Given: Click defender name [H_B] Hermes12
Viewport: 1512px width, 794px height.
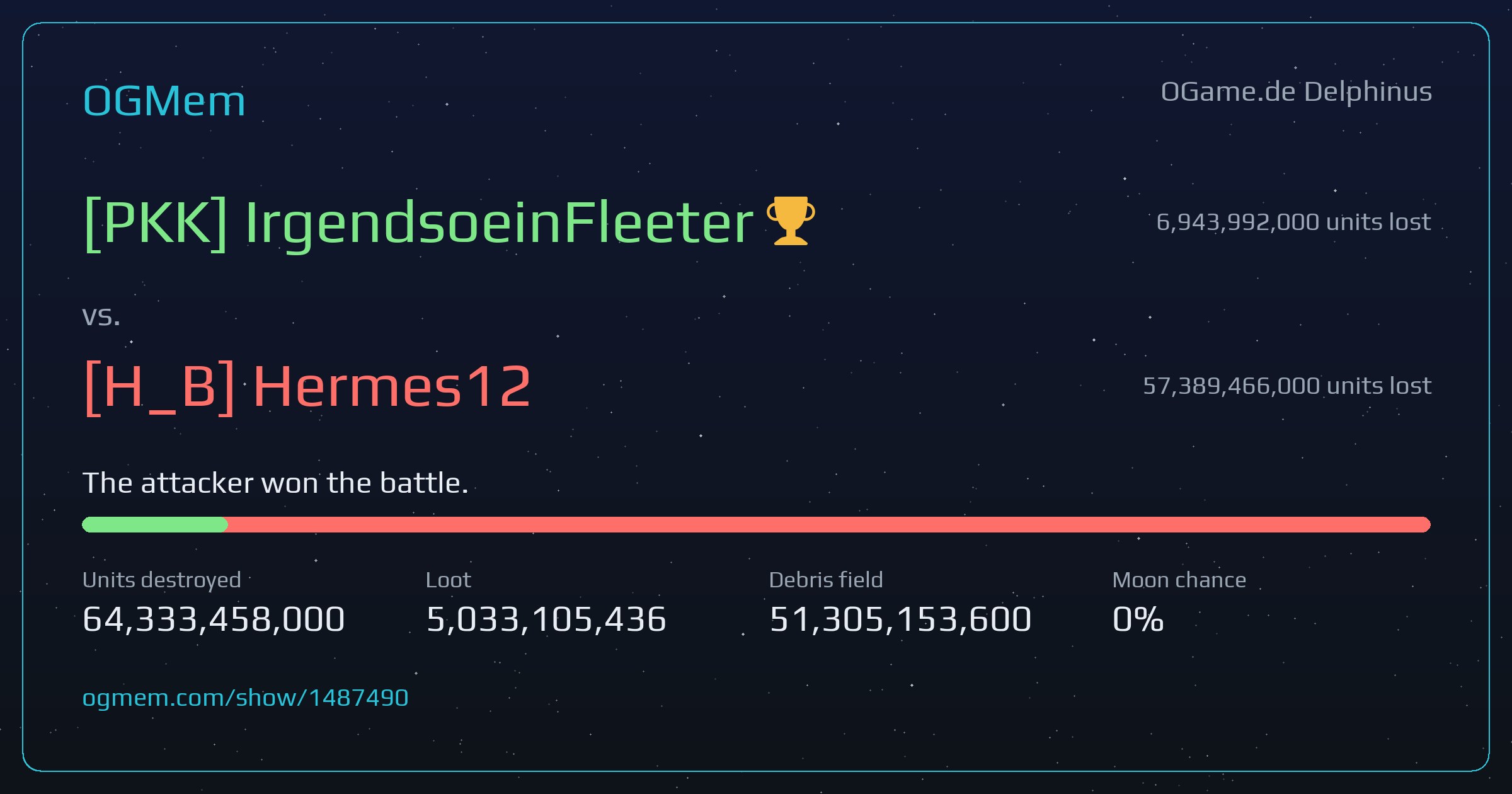Looking at the screenshot, I should [307, 387].
